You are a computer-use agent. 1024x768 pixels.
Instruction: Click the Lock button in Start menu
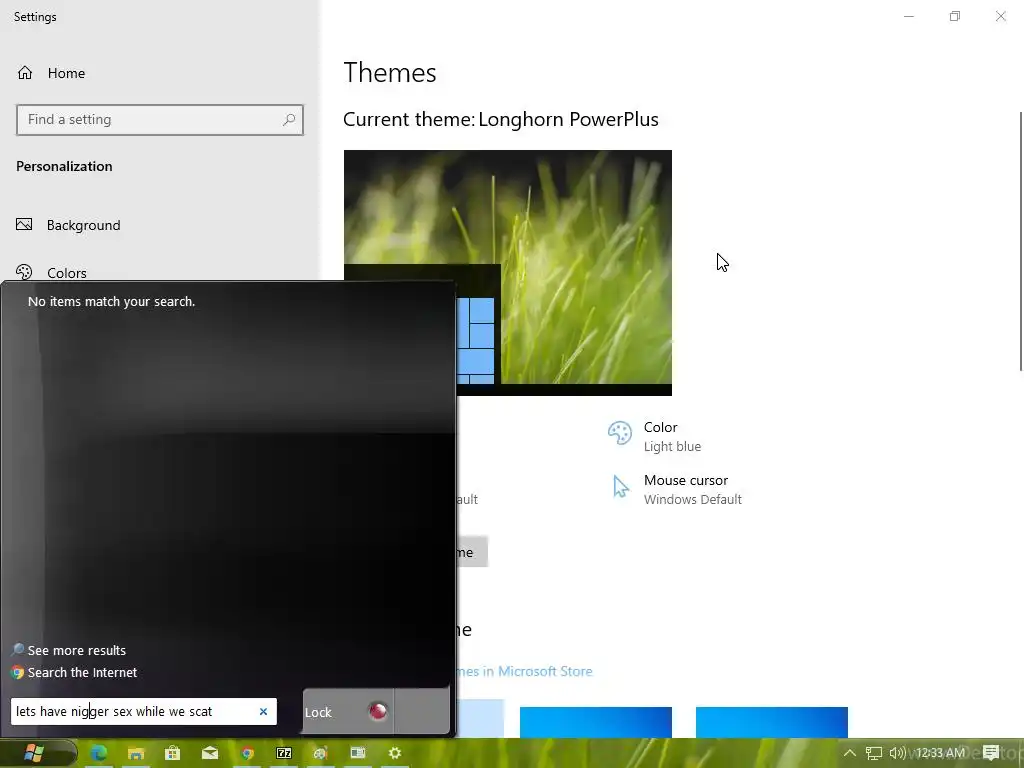[x=348, y=711]
